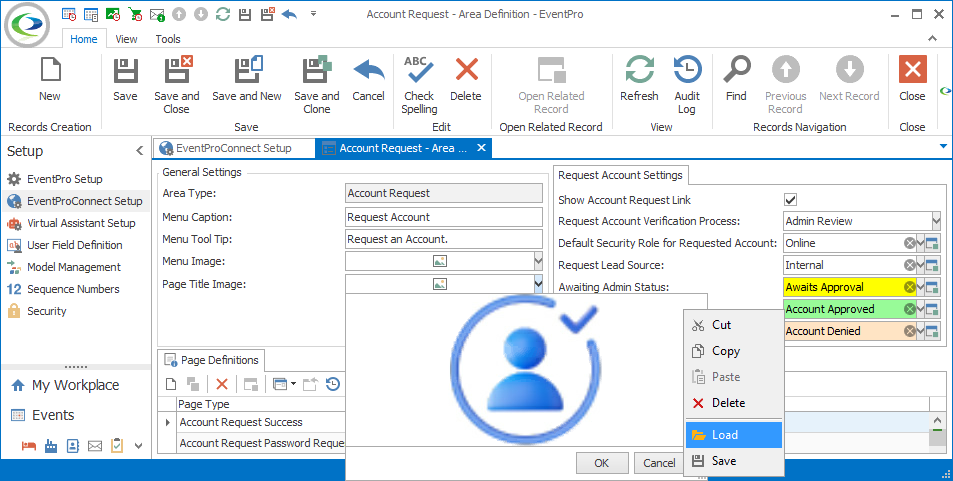
Task: Click the envelope icon in quick access toolbar
Action: [x=157, y=13]
